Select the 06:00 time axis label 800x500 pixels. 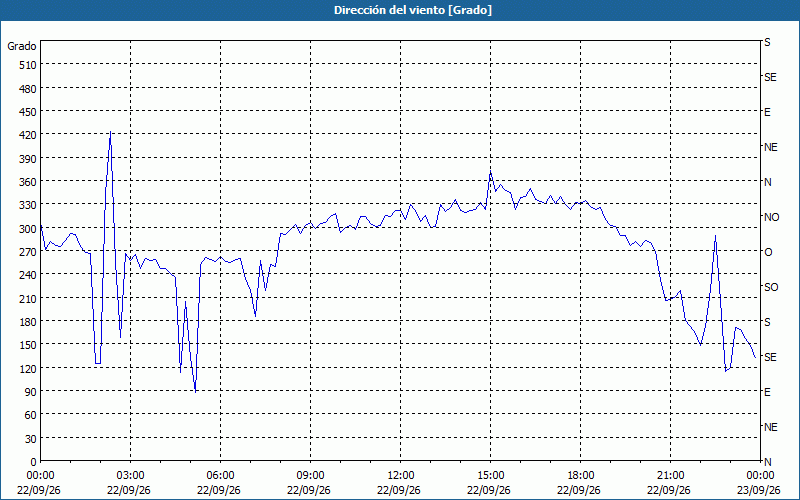220,476
